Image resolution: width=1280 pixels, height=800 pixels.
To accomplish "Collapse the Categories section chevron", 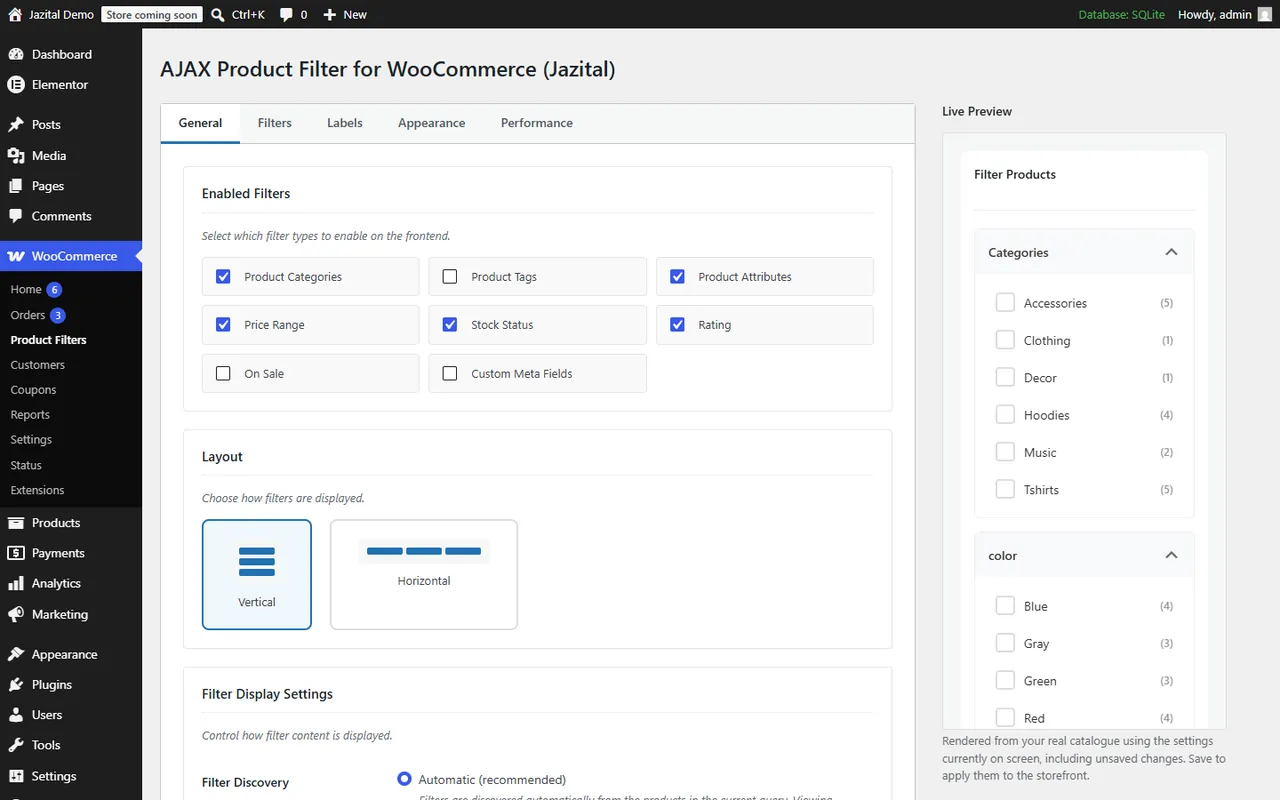I will click(1171, 252).
